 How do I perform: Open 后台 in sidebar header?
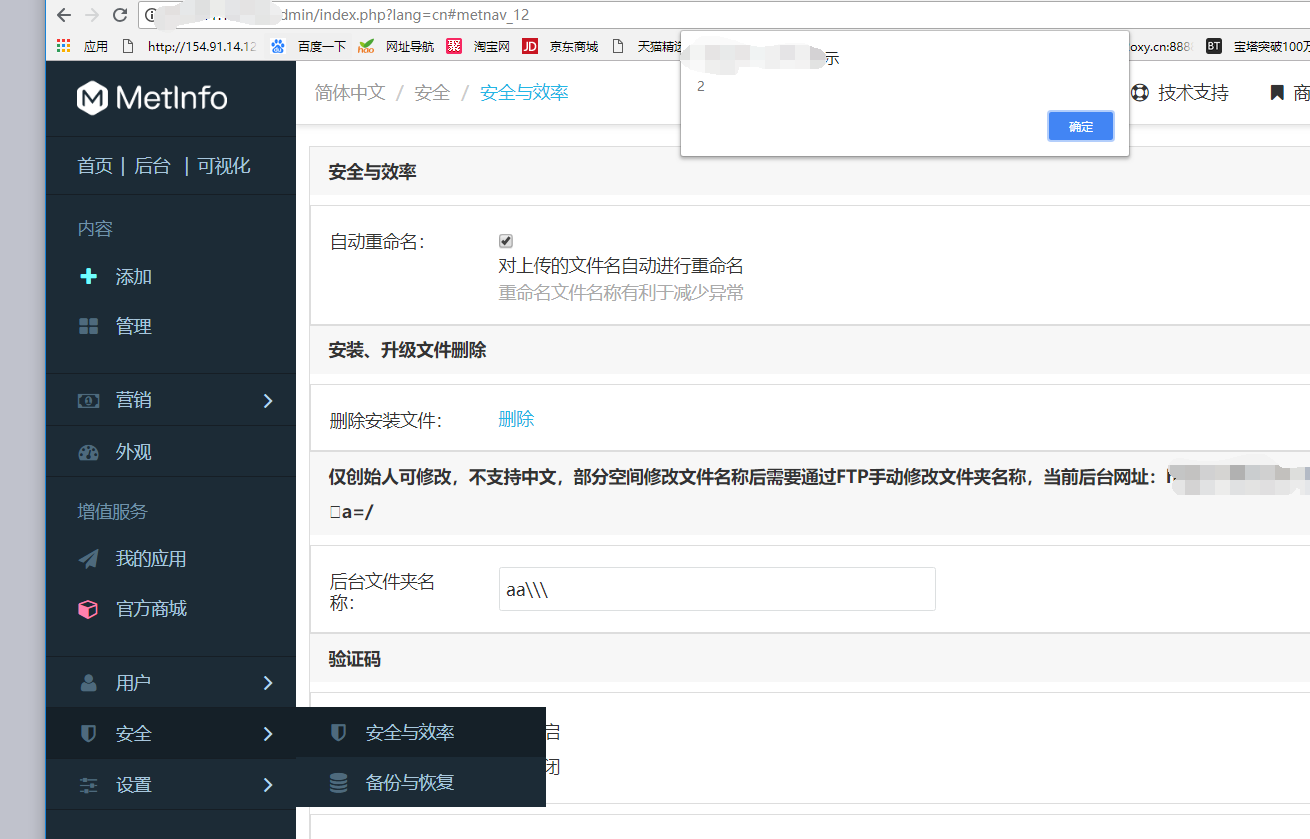[152, 166]
